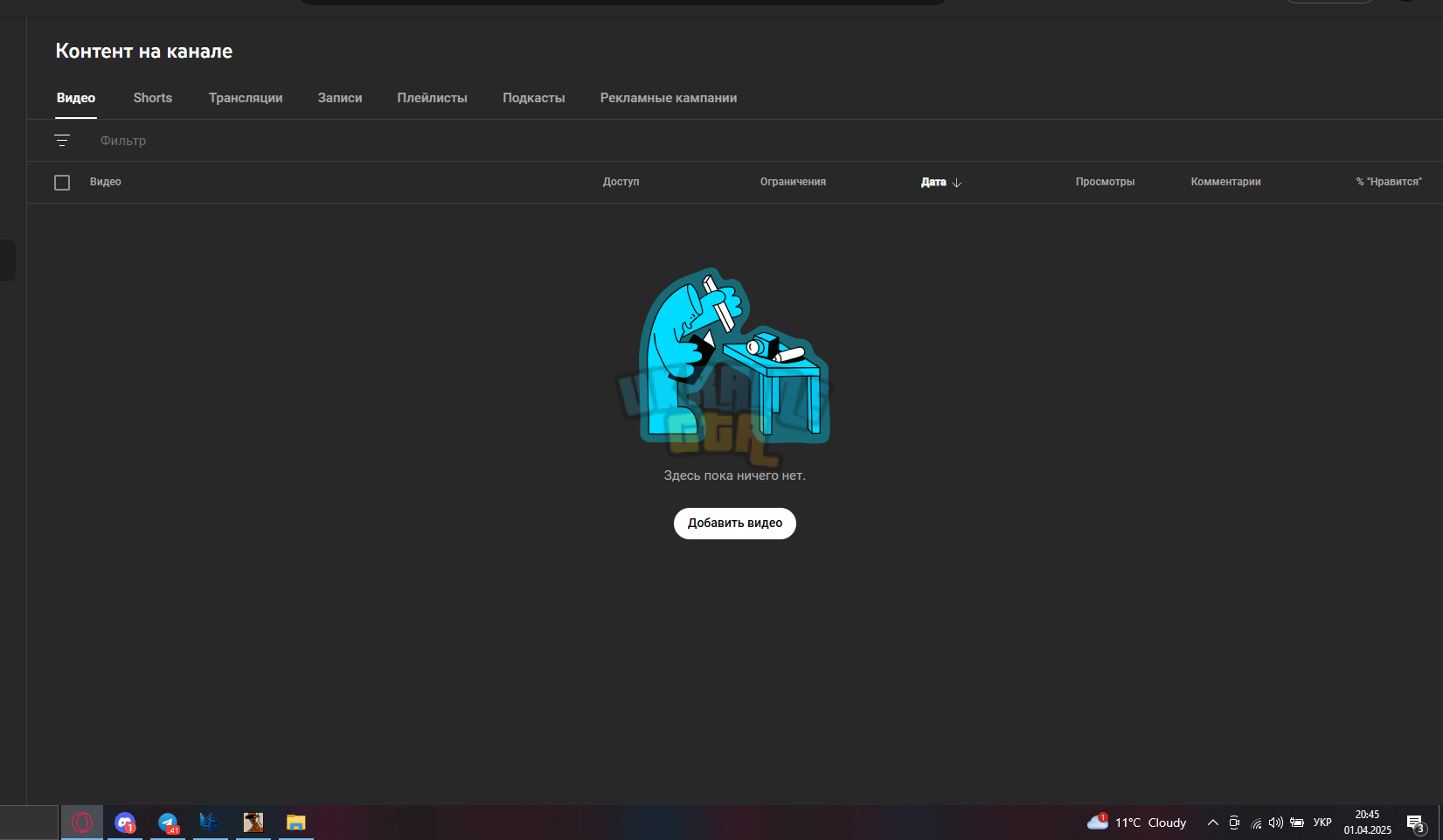Open the notification center icon
Screen dimensions: 1443x840
[x=1416, y=823]
